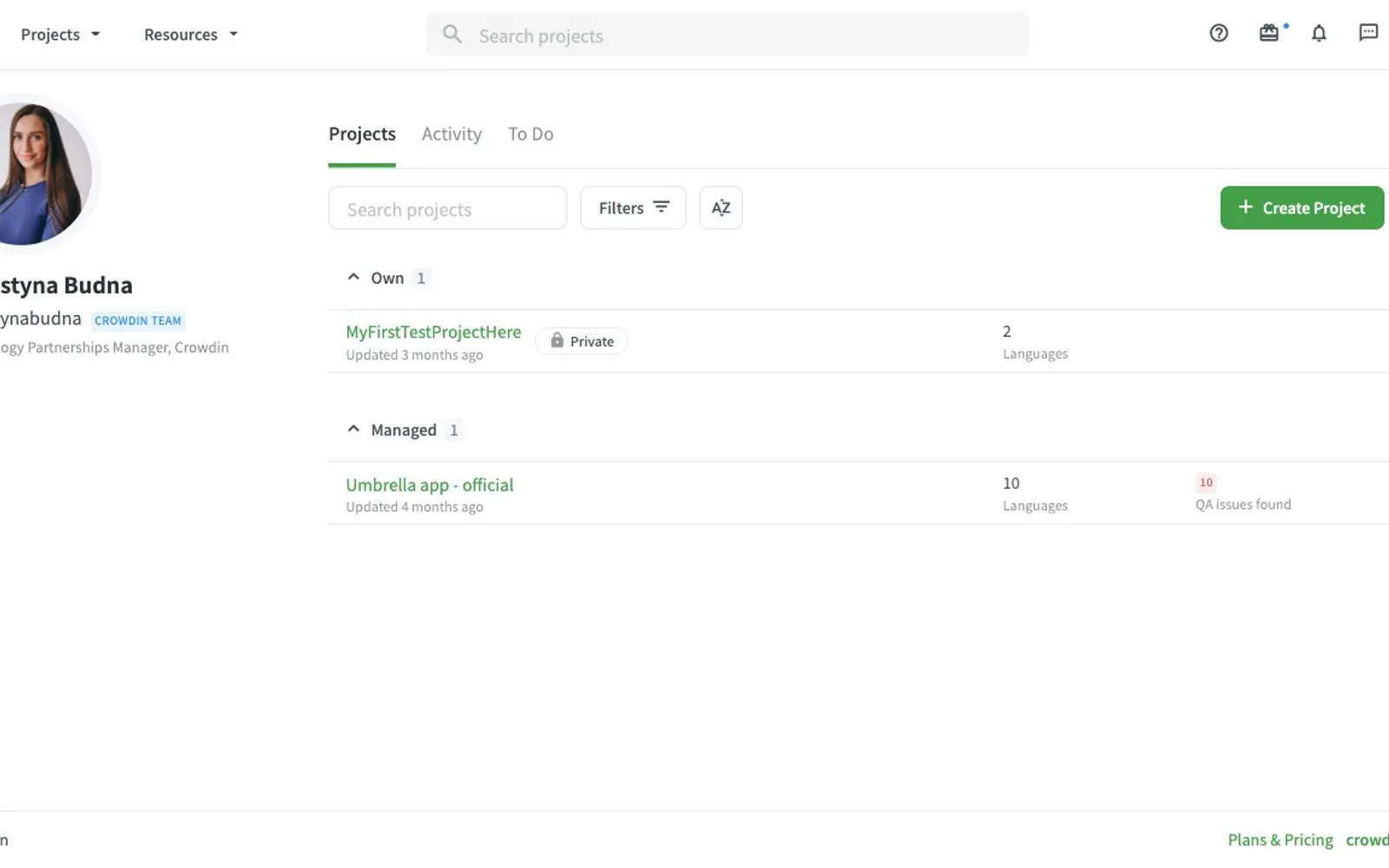This screenshot has width=1389, height=868.
Task: Open Umbrella app - official project
Action: pyautogui.click(x=430, y=484)
